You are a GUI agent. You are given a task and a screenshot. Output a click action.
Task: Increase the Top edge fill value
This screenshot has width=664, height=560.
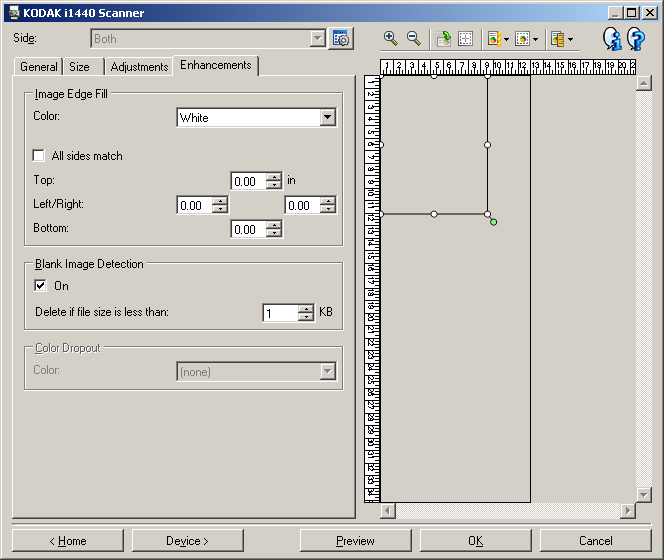274,177
